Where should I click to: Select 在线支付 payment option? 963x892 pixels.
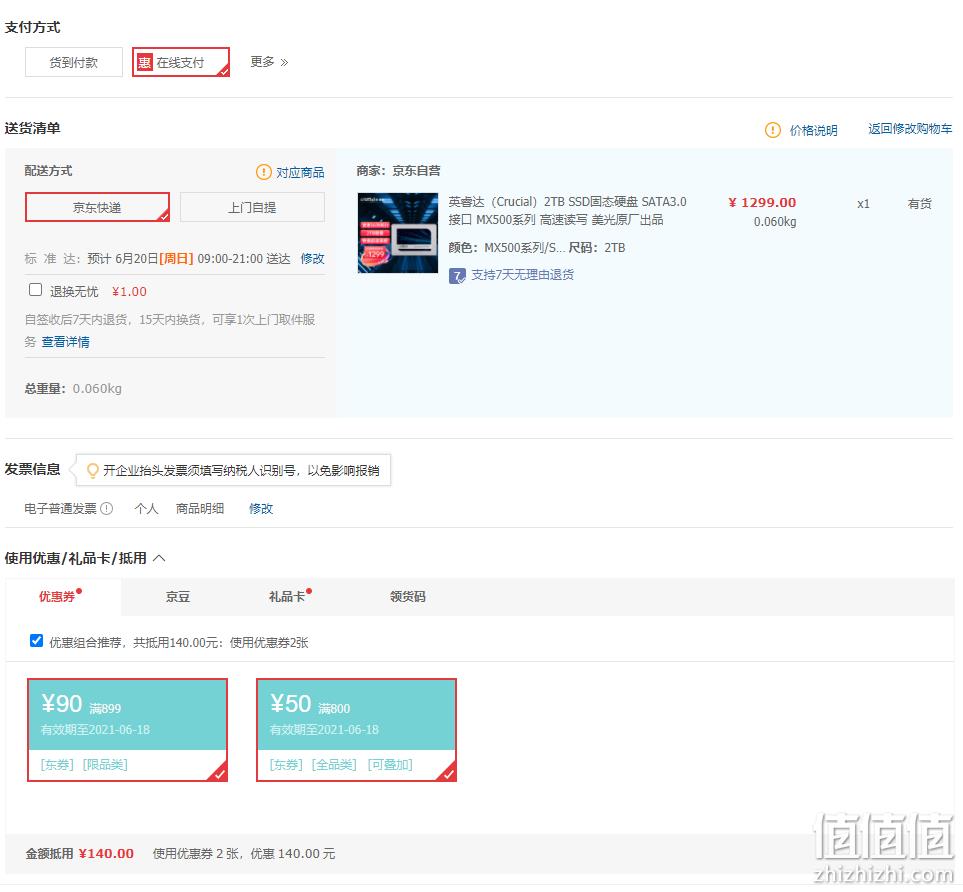pyautogui.click(x=181, y=62)
